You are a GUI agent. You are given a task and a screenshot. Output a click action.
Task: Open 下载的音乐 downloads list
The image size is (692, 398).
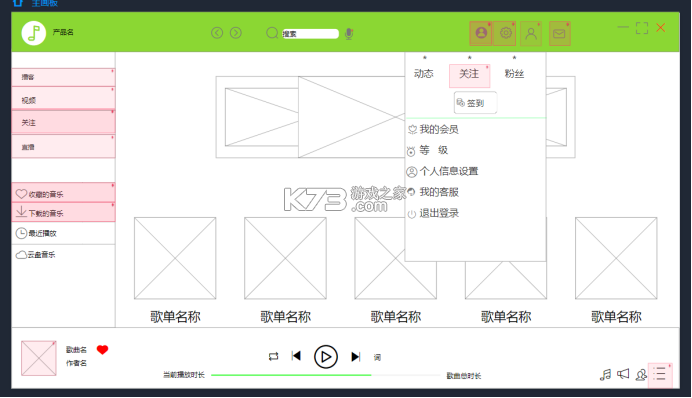pos(64,212)
